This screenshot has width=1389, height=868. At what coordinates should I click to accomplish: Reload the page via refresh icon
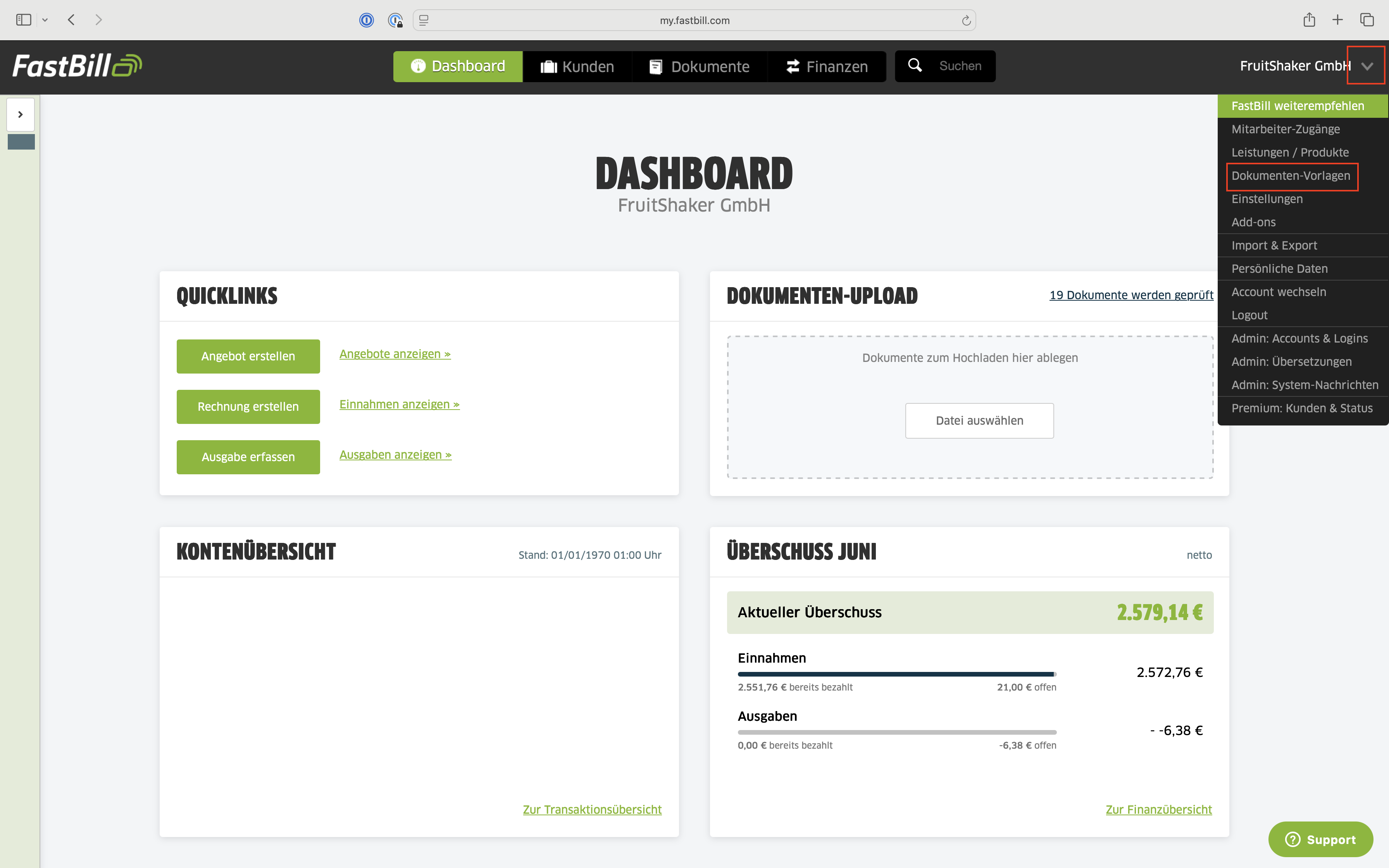pyautogui.click(x=966, y=20)
